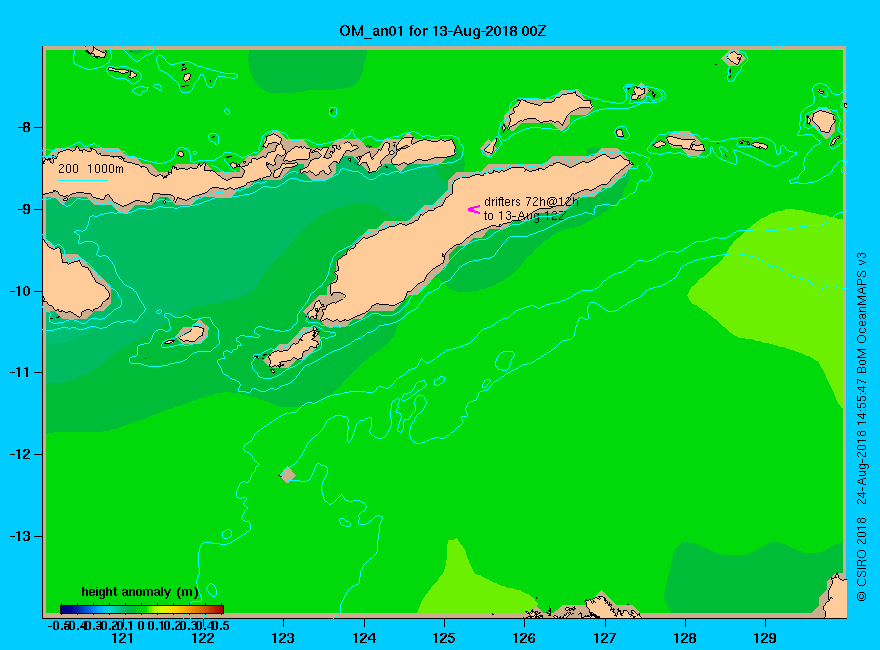The width and height of the screenshot is (880, 650).
Task: Click the 'drifters 72h@12h' label
Action: (x=531, y=202)
